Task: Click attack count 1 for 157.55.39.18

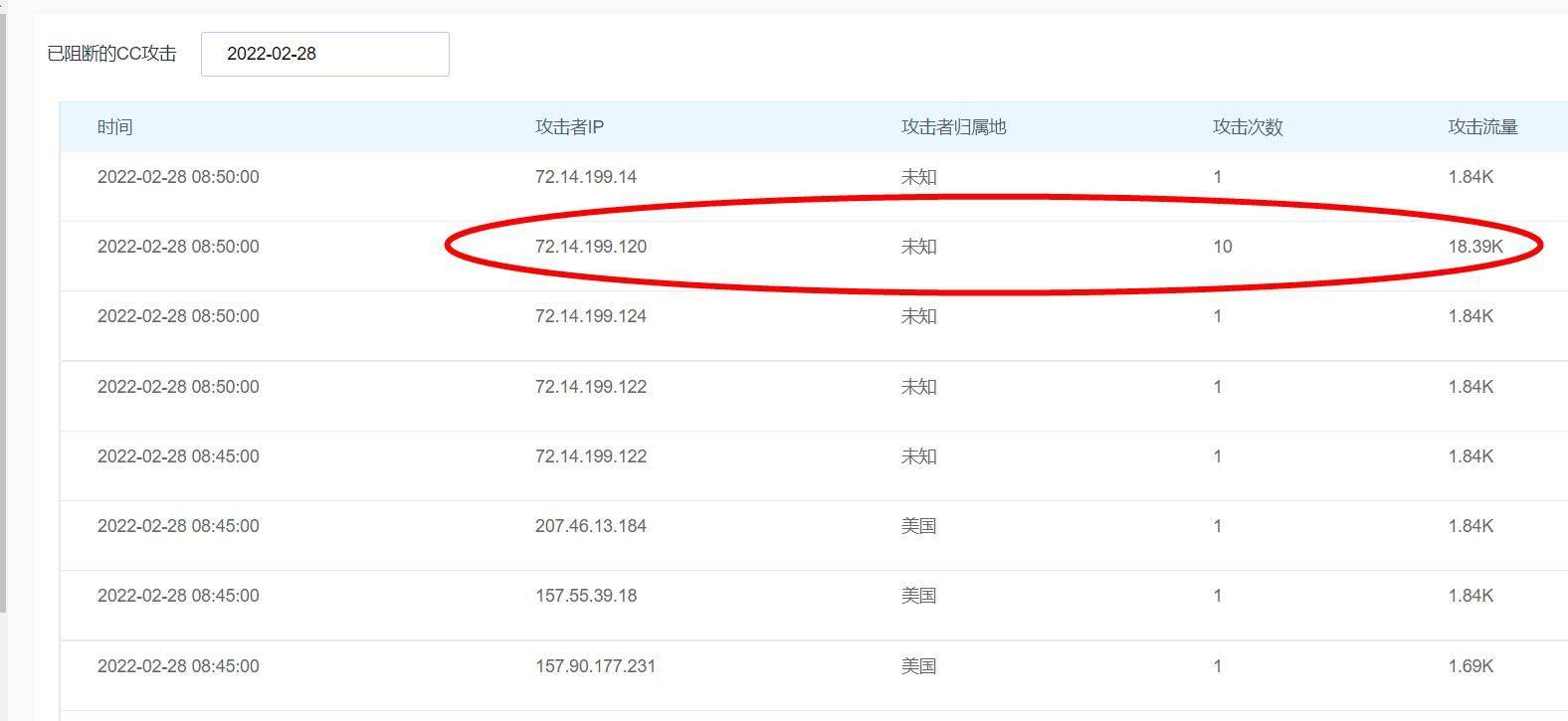Action: coord(1218,596)
